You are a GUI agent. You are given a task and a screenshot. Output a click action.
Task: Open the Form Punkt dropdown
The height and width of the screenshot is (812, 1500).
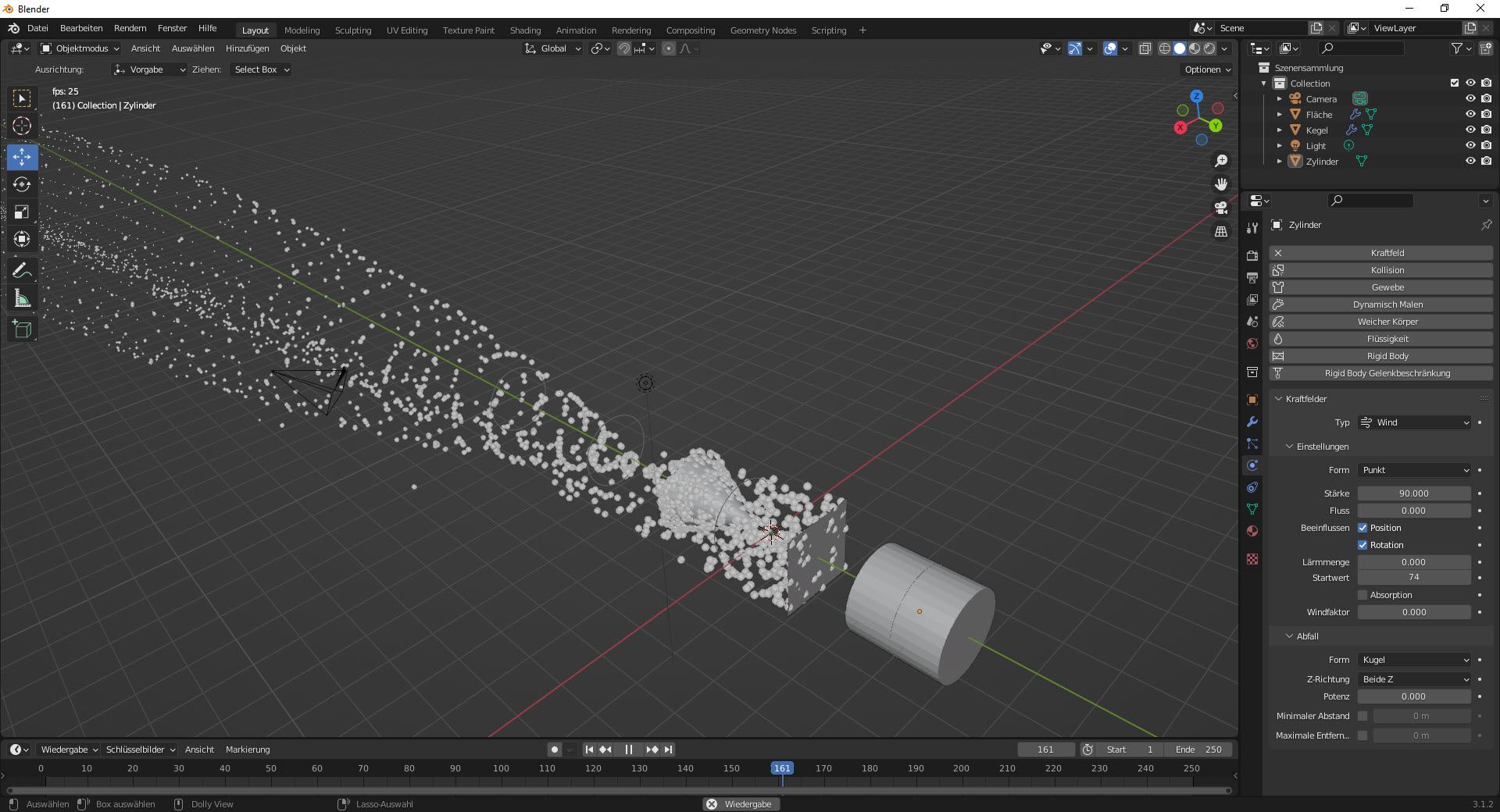coord(1415,470)
